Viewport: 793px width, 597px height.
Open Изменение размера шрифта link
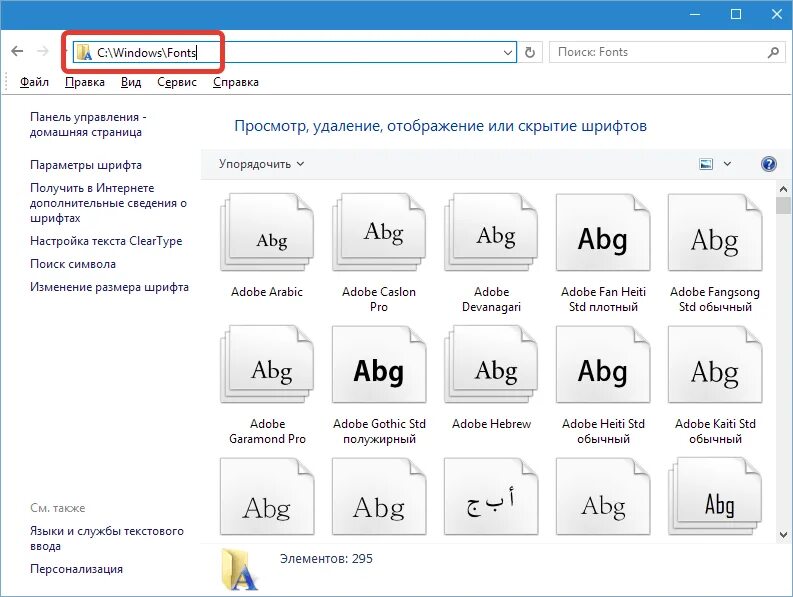point(109,287)
